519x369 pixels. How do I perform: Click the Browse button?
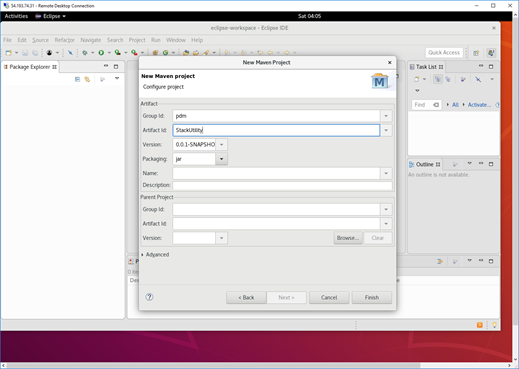pos(348,238)
